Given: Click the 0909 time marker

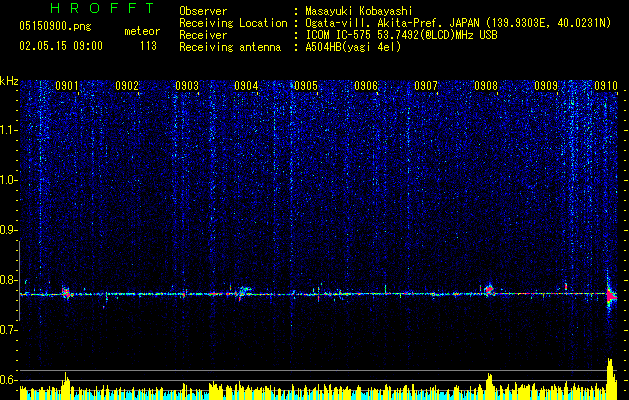Looking at the screenshot, I should [x=546, y=86].
